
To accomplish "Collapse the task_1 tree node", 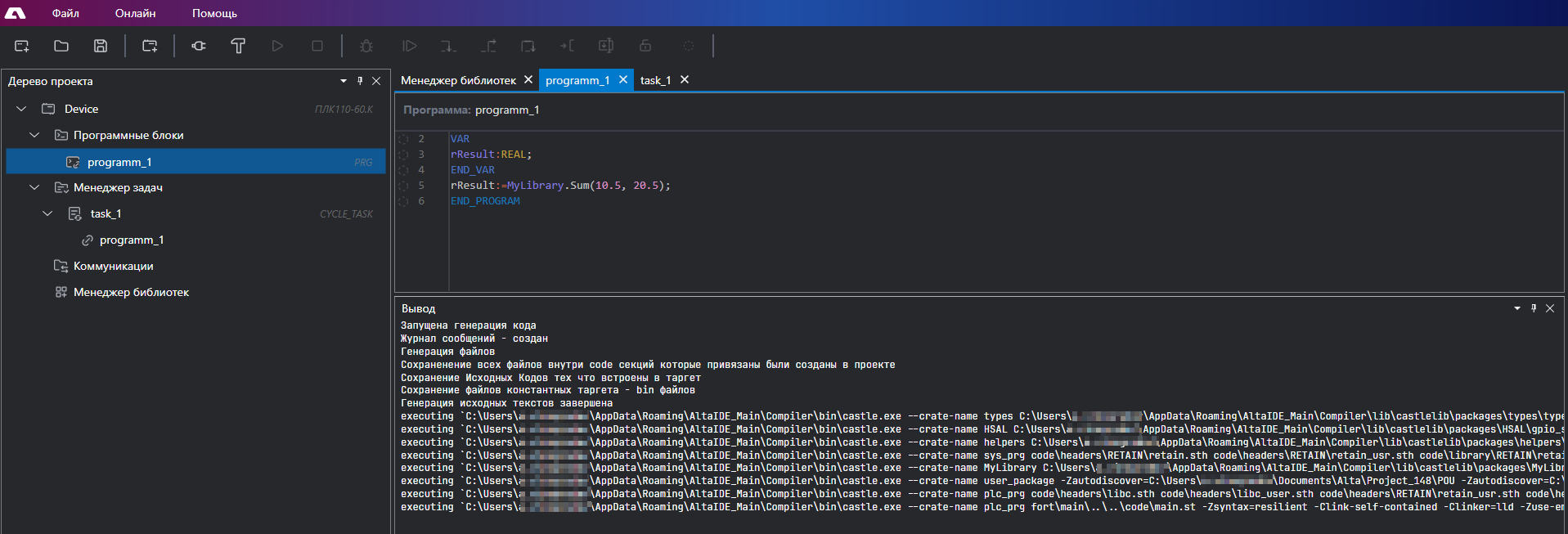I will [47, 213].
